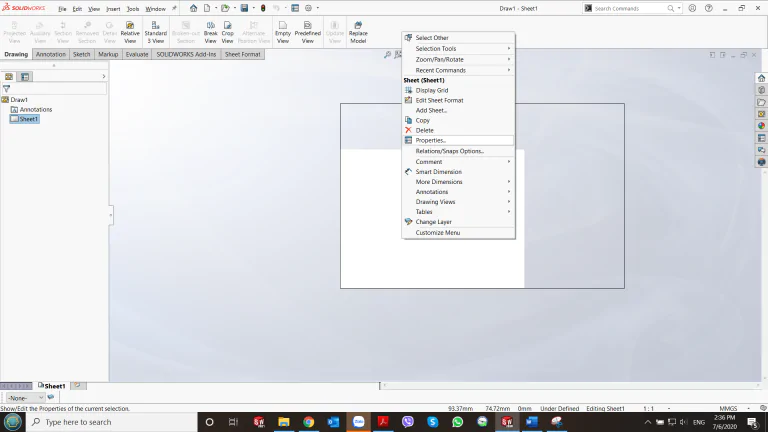Open the PropertyManager tab icon
Viewport: 768px width, 432px height.
(25, 76)
